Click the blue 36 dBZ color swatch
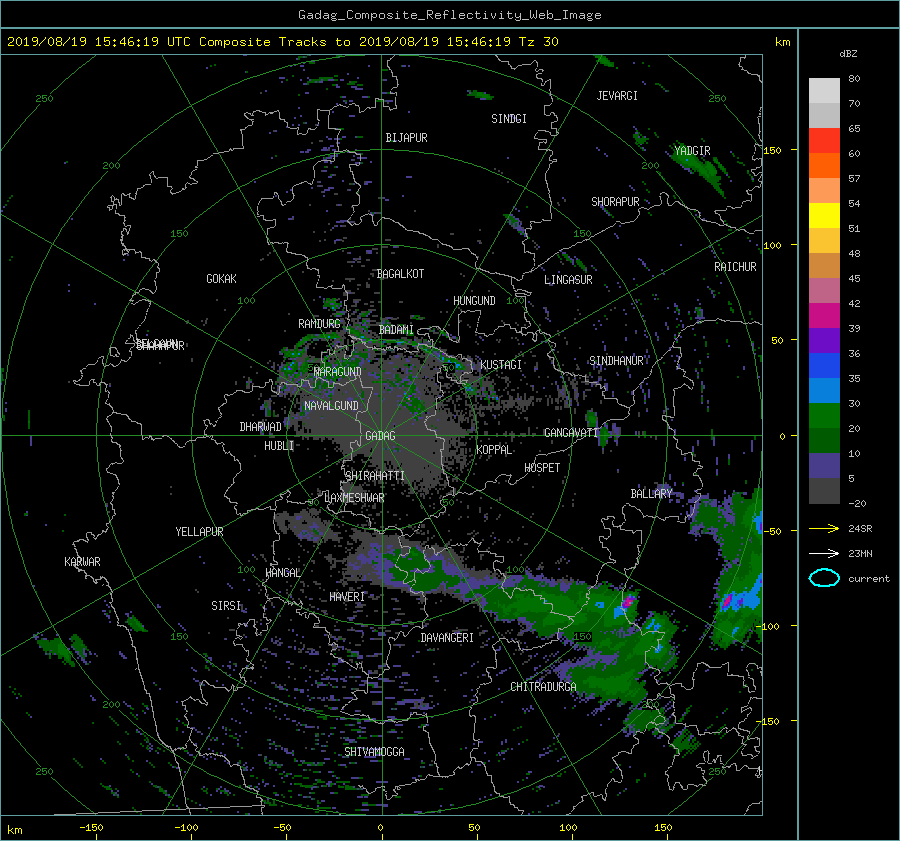Viewport: 900px width, 841px height. 824,365
